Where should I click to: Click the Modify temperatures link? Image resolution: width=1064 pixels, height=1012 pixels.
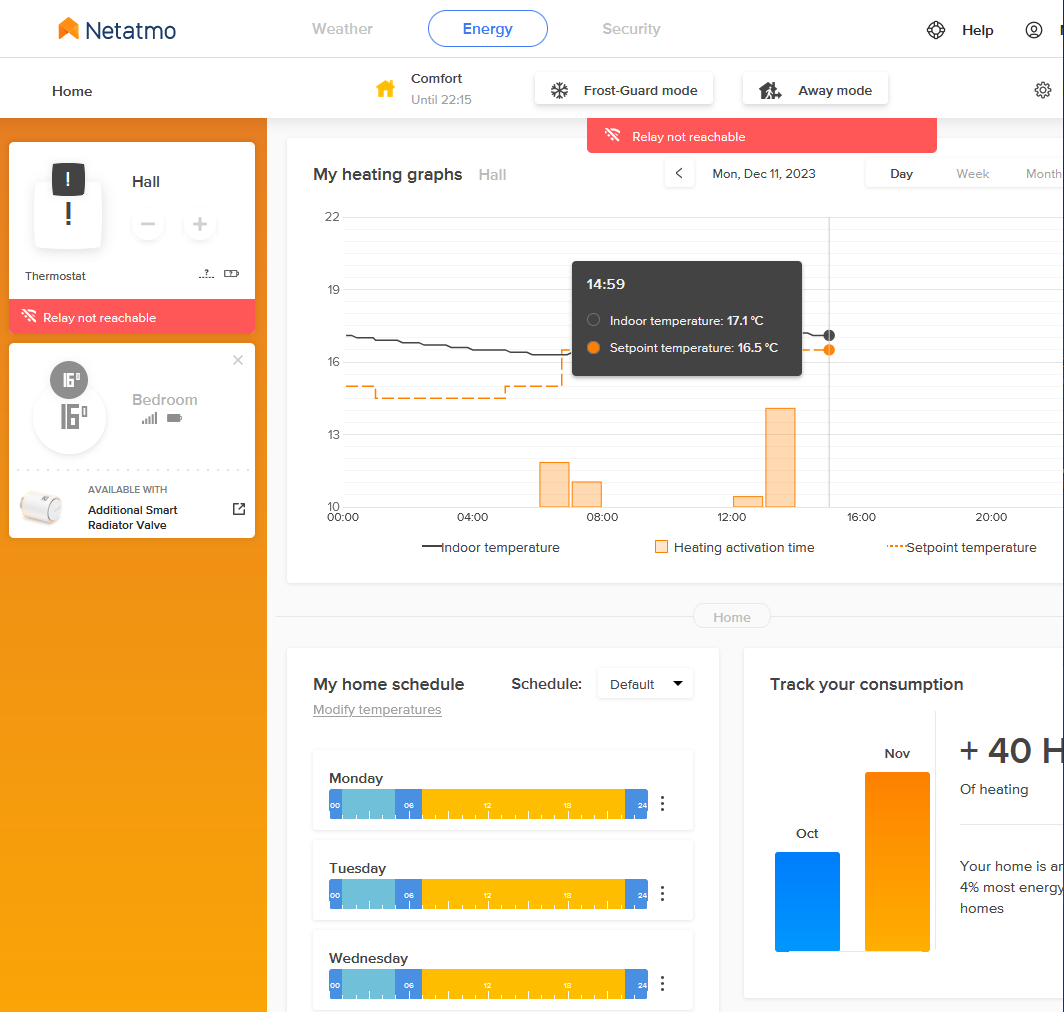[377, 709]
